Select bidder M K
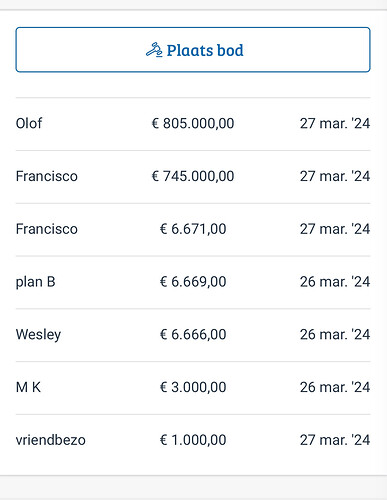This screenshot has height=500, width=387. point(28,387)
